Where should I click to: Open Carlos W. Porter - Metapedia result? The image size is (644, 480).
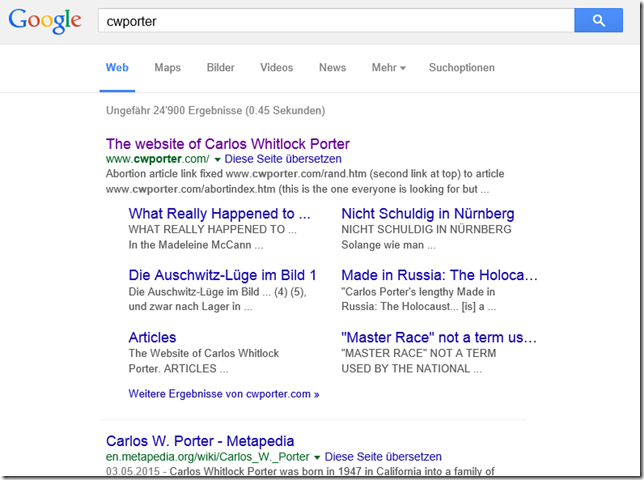point(198,441)
